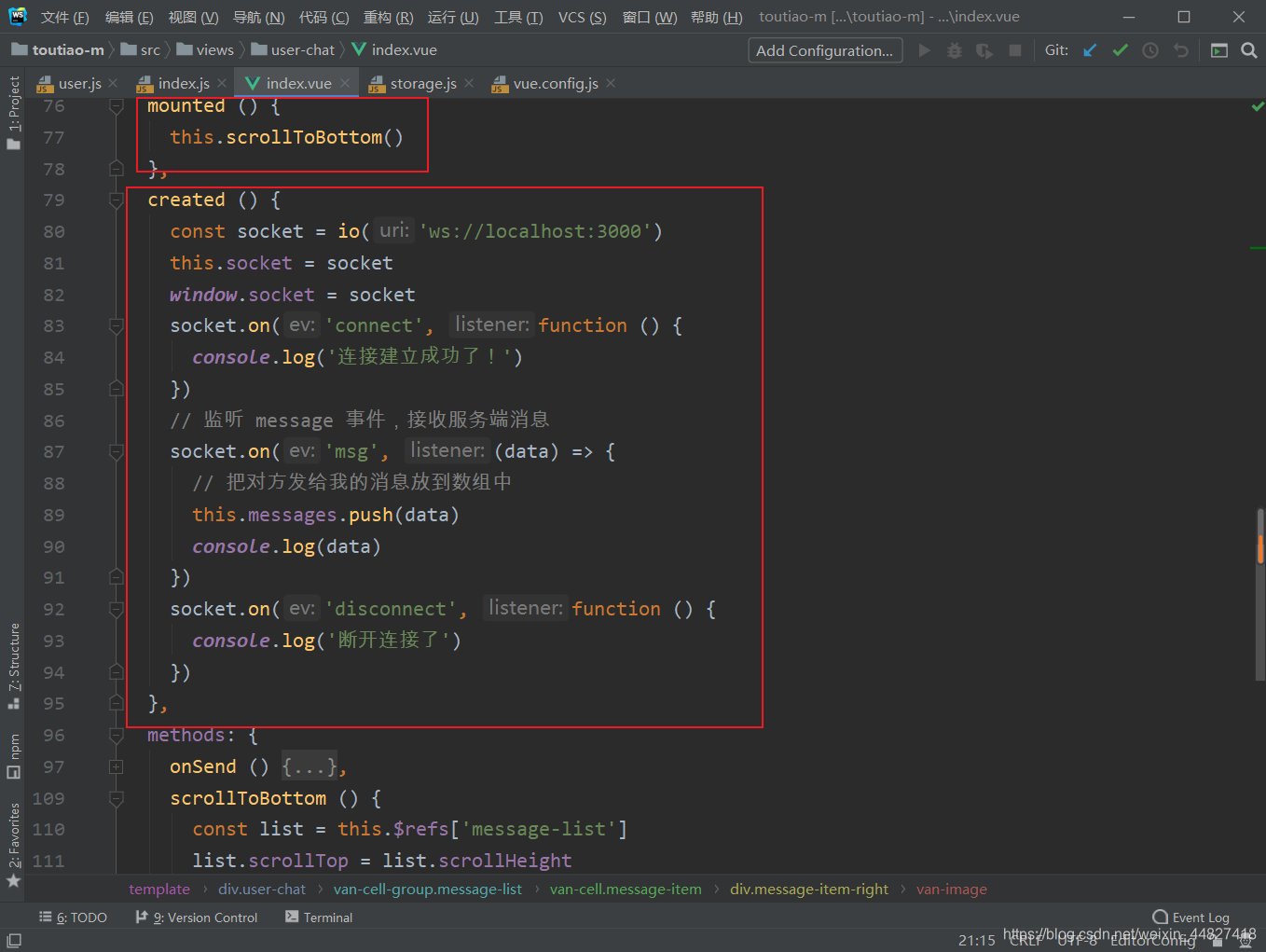
Task: Close the storage.js editor tab
Action: [x=468, y=83]
